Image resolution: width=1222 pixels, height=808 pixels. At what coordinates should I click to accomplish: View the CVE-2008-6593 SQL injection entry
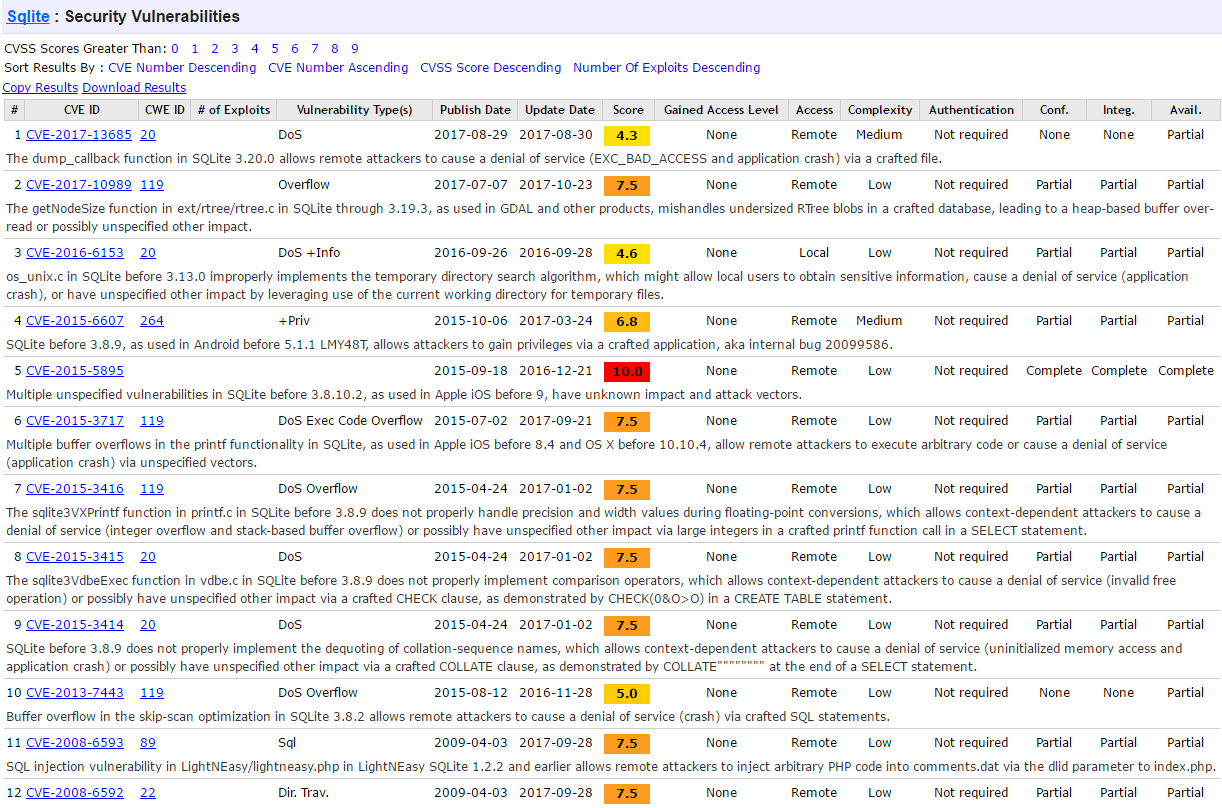(75, 743)
